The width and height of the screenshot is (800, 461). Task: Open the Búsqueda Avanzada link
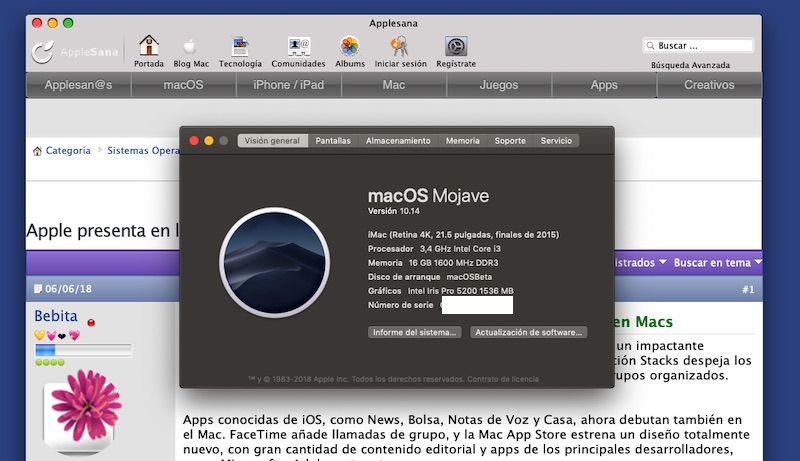click(x=690, y=65)
